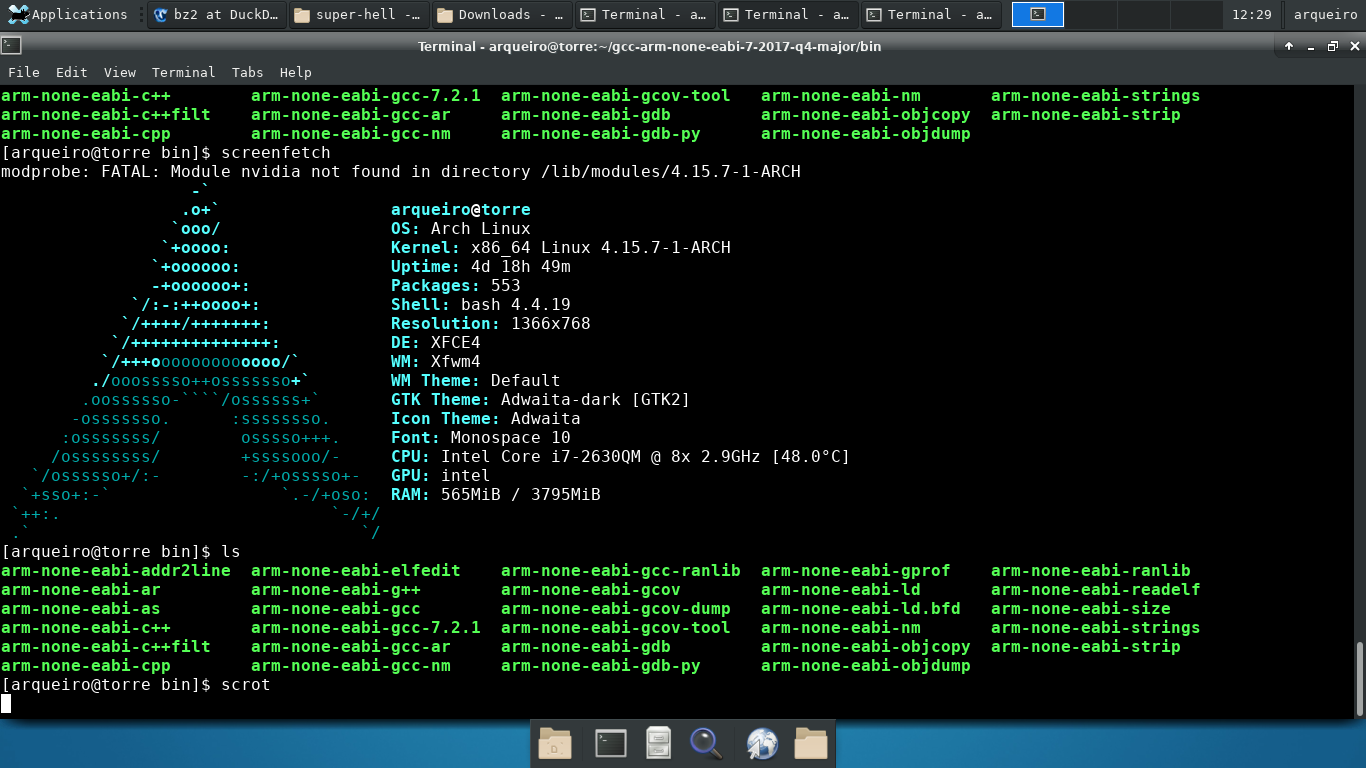1366x768 pixels.
Task: Open the File menu
Action: click(x=23, y=72)
